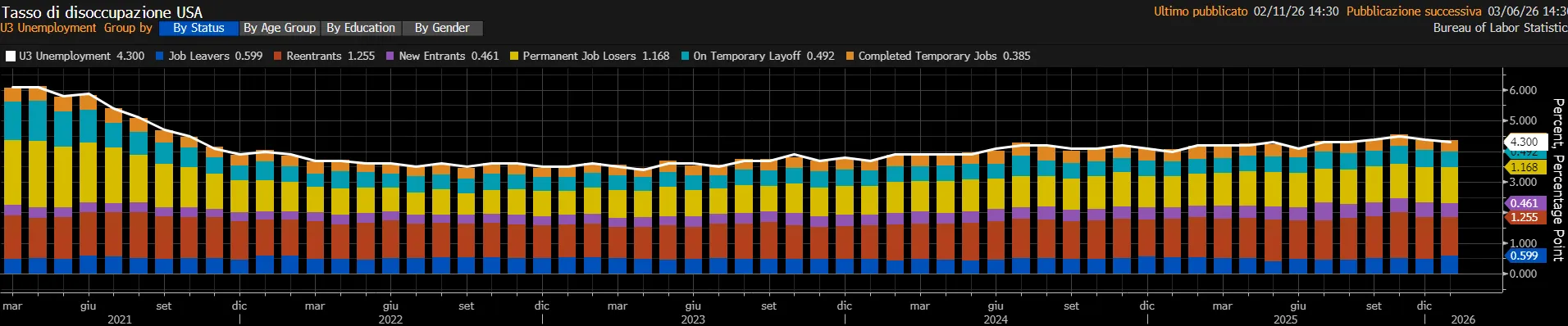Click the Pubblicazione successiva date text

pyautogui.click(x=1456, y=11)
